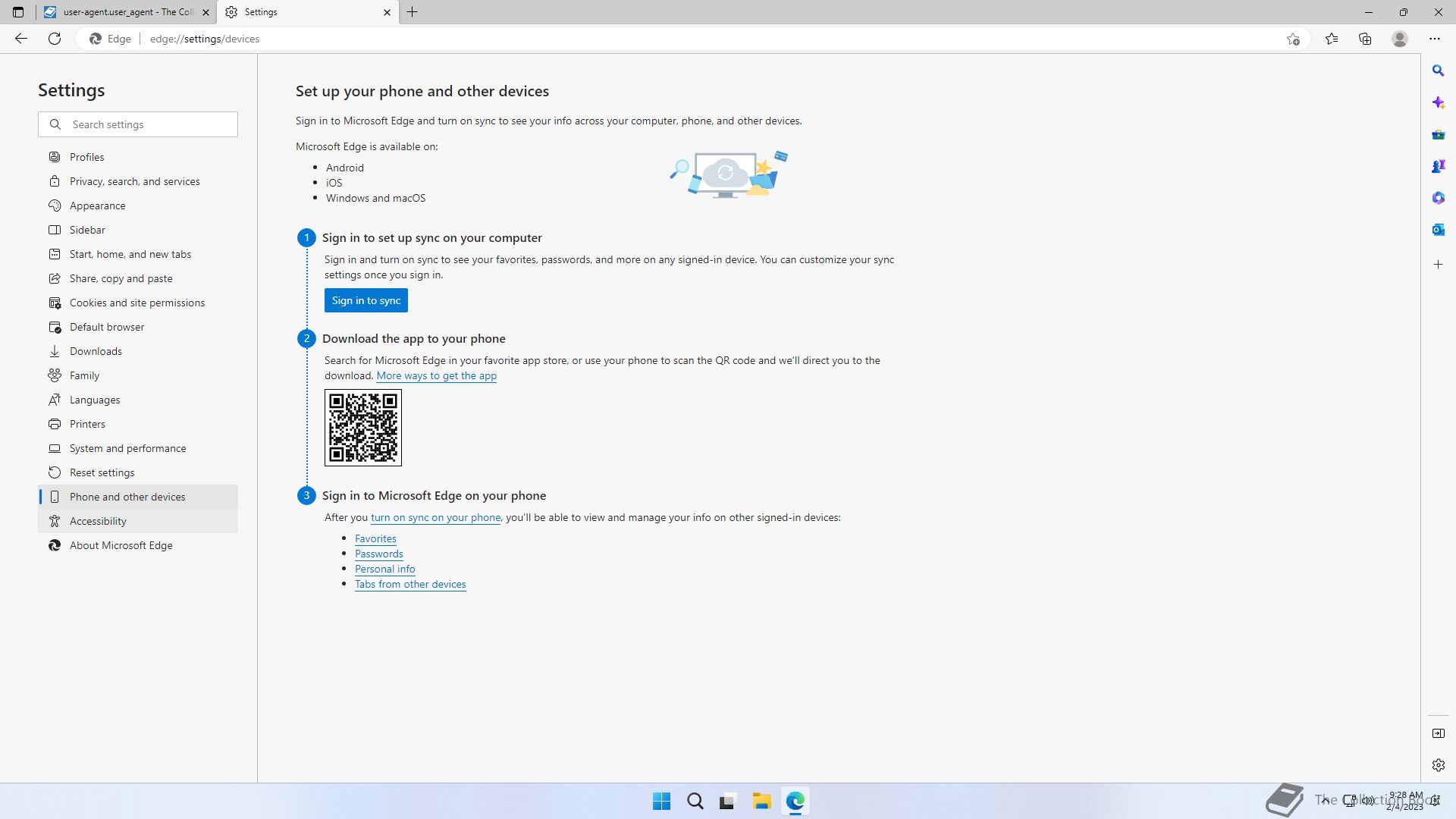Open sidebar settings gear icon
This screenshot has height=819, width=1456.
pos(1438,765)
